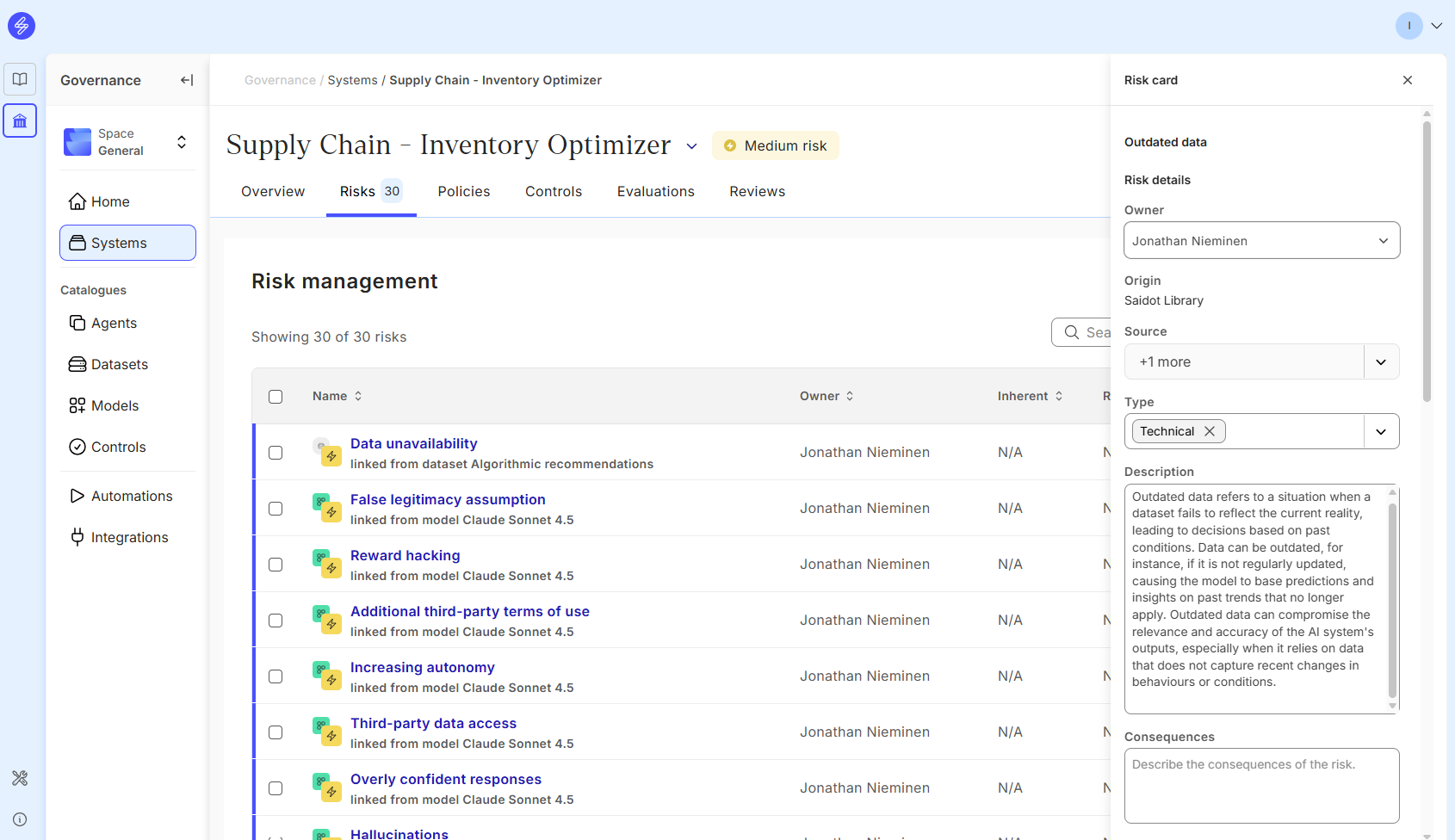Click the app logo in top left
This screenshot has width=1455, height=840.
click(22, 26)
